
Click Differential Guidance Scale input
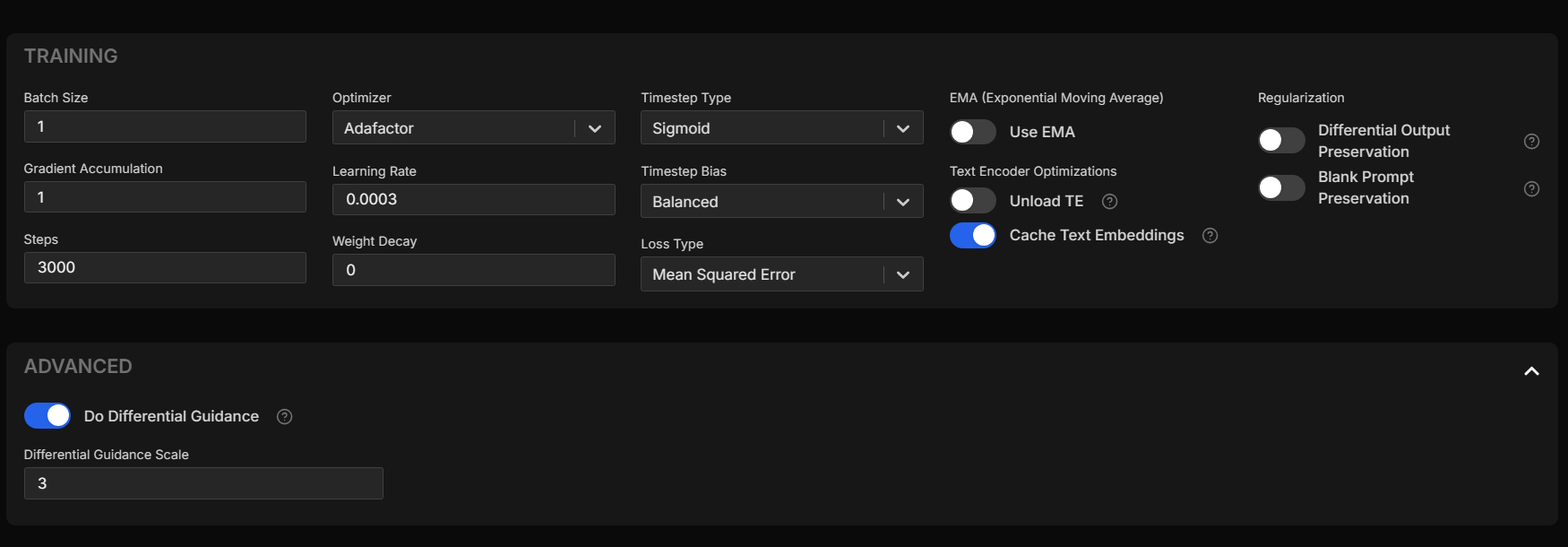[203, 483]
